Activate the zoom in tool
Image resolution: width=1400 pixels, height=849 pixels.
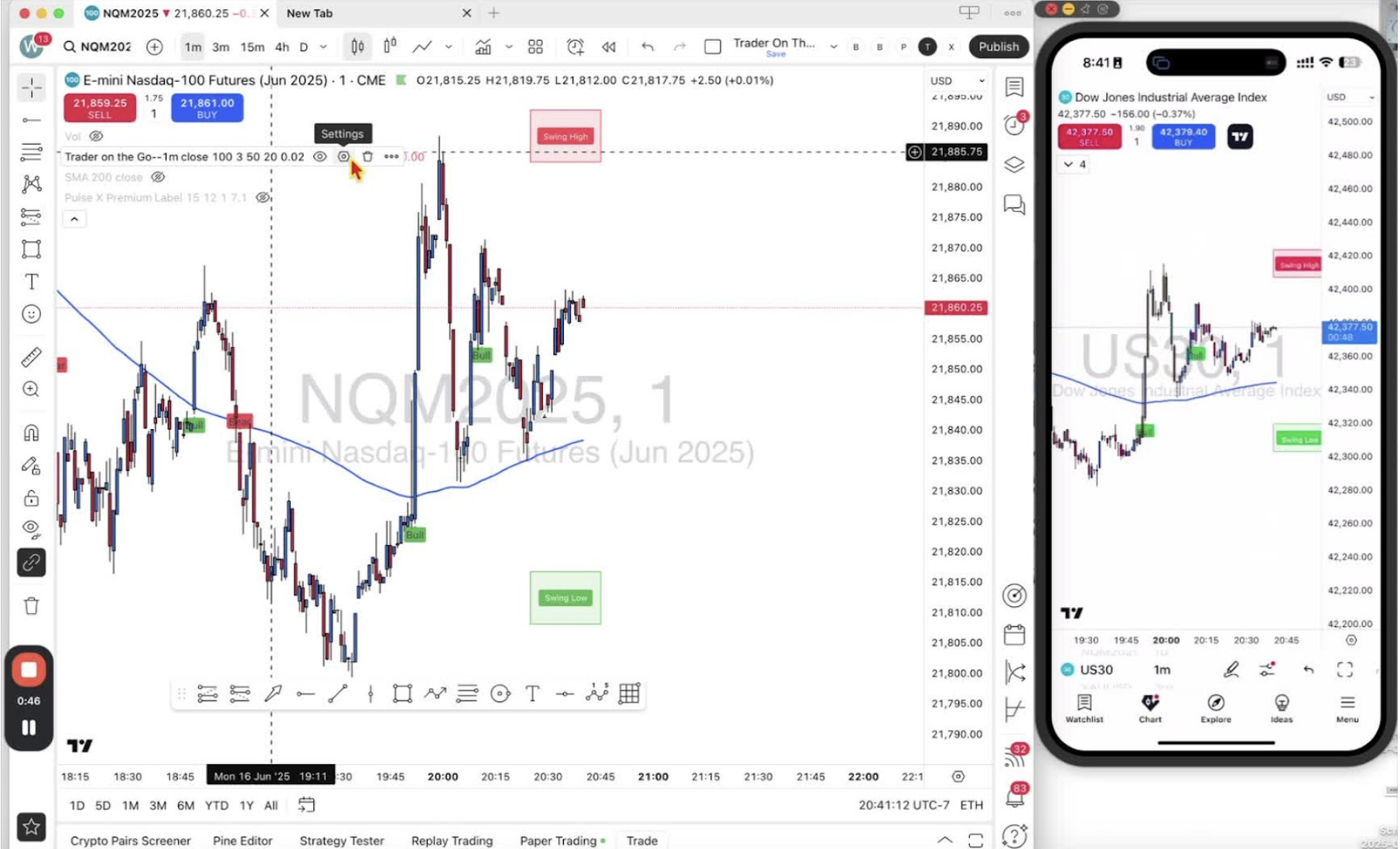(32, 389)
